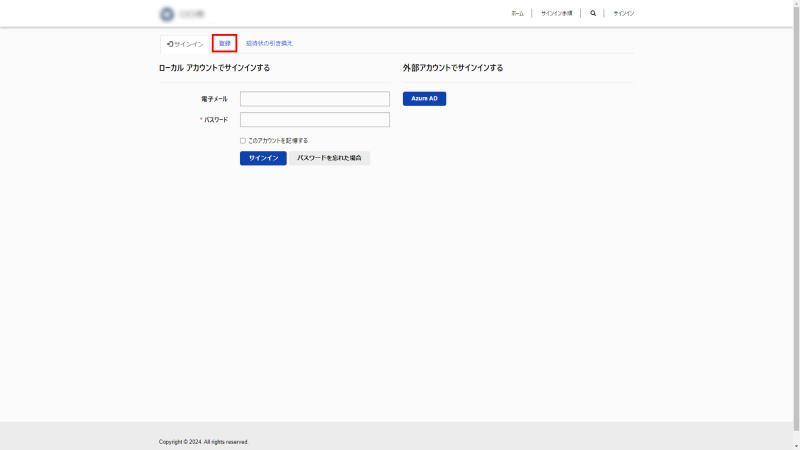Viewport: 800px width, 450px height.
Task: Click the site logo in the header
Action: click(x=181, y=14)
